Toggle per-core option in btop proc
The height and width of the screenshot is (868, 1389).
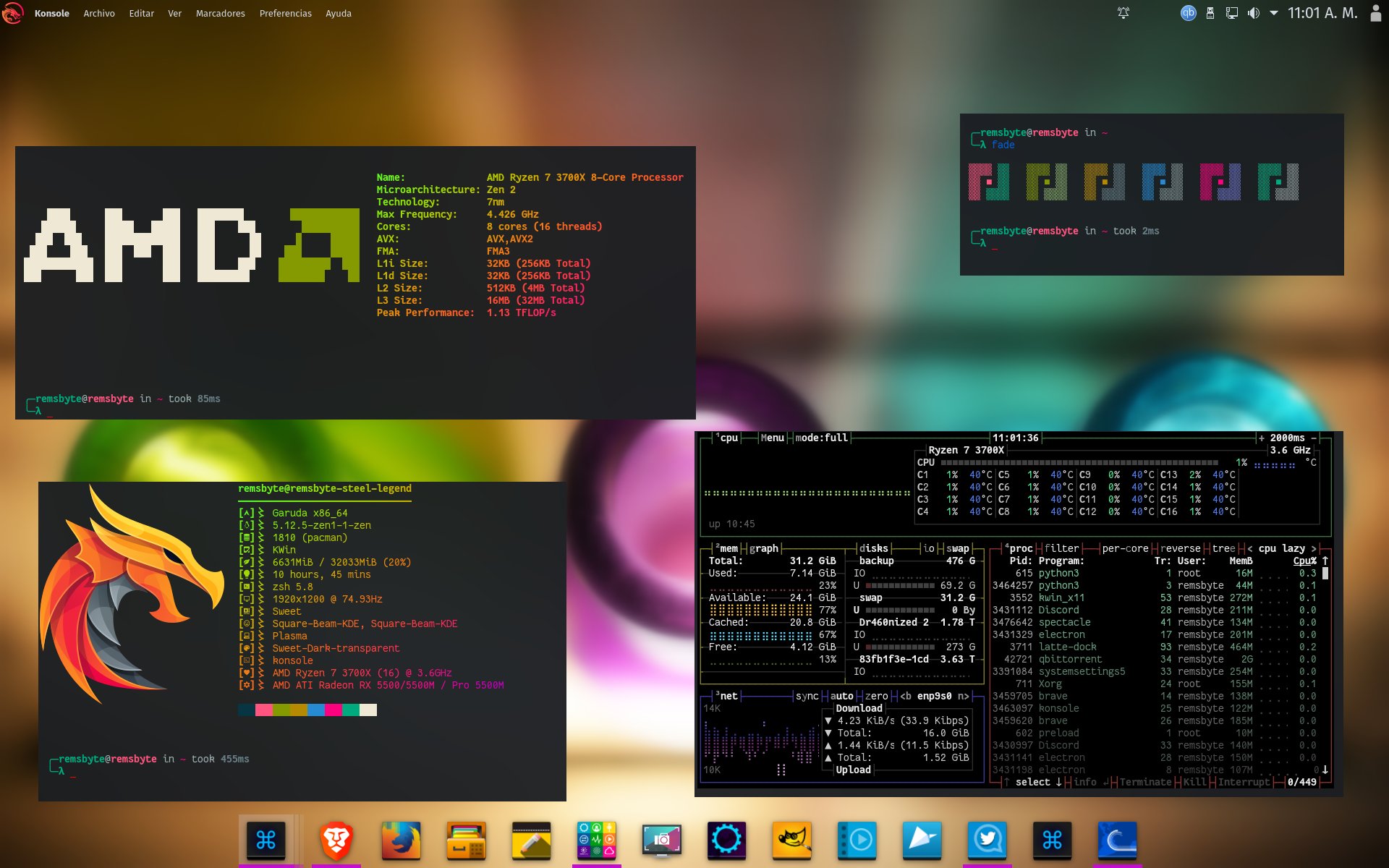coord(1124,548)
